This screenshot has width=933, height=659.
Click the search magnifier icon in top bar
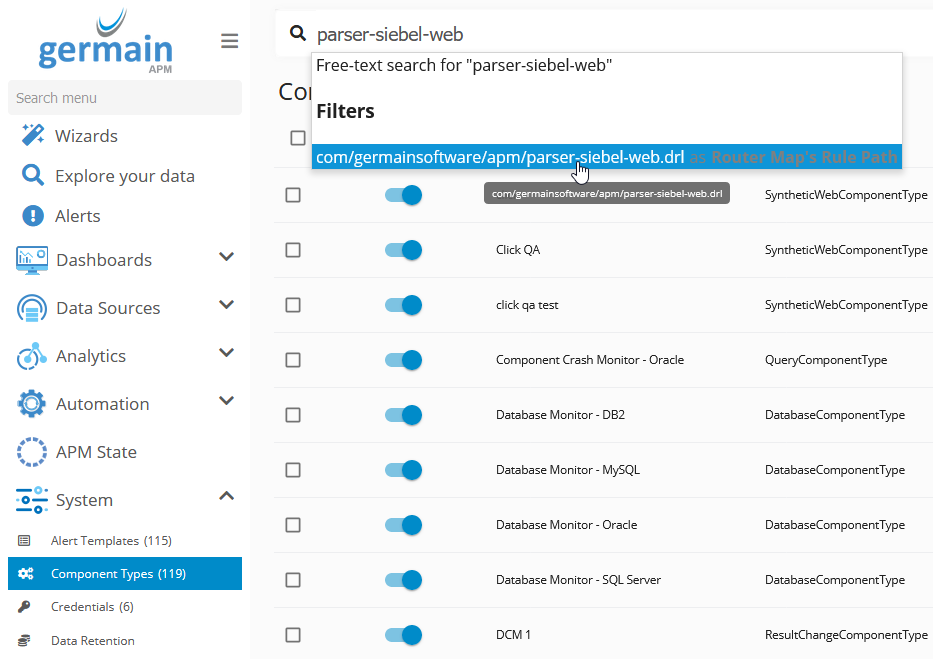[x=297, y=34]
